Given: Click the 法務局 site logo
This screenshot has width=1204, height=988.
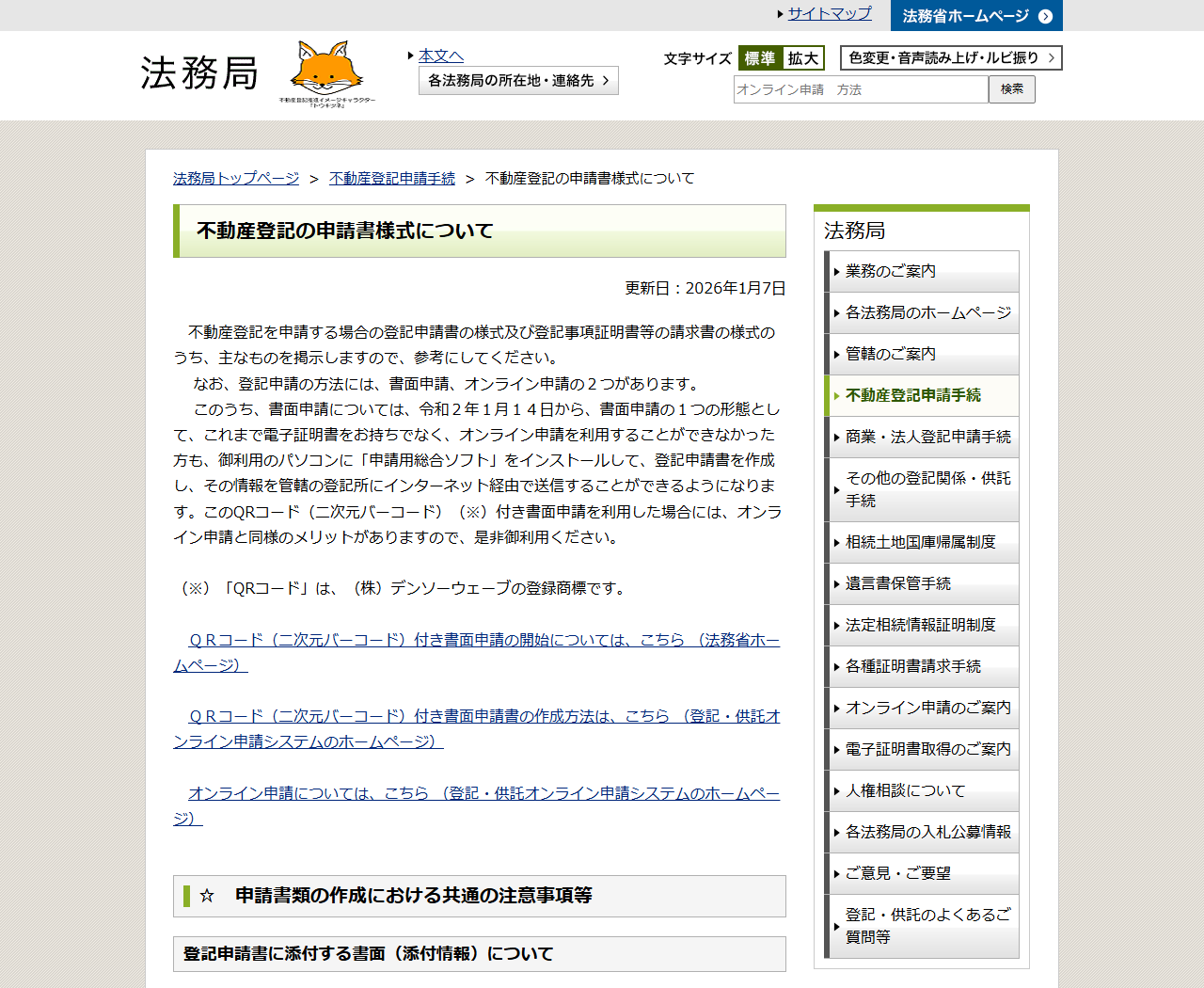Looking at the screenshot, I should click(x=199, y=72).
